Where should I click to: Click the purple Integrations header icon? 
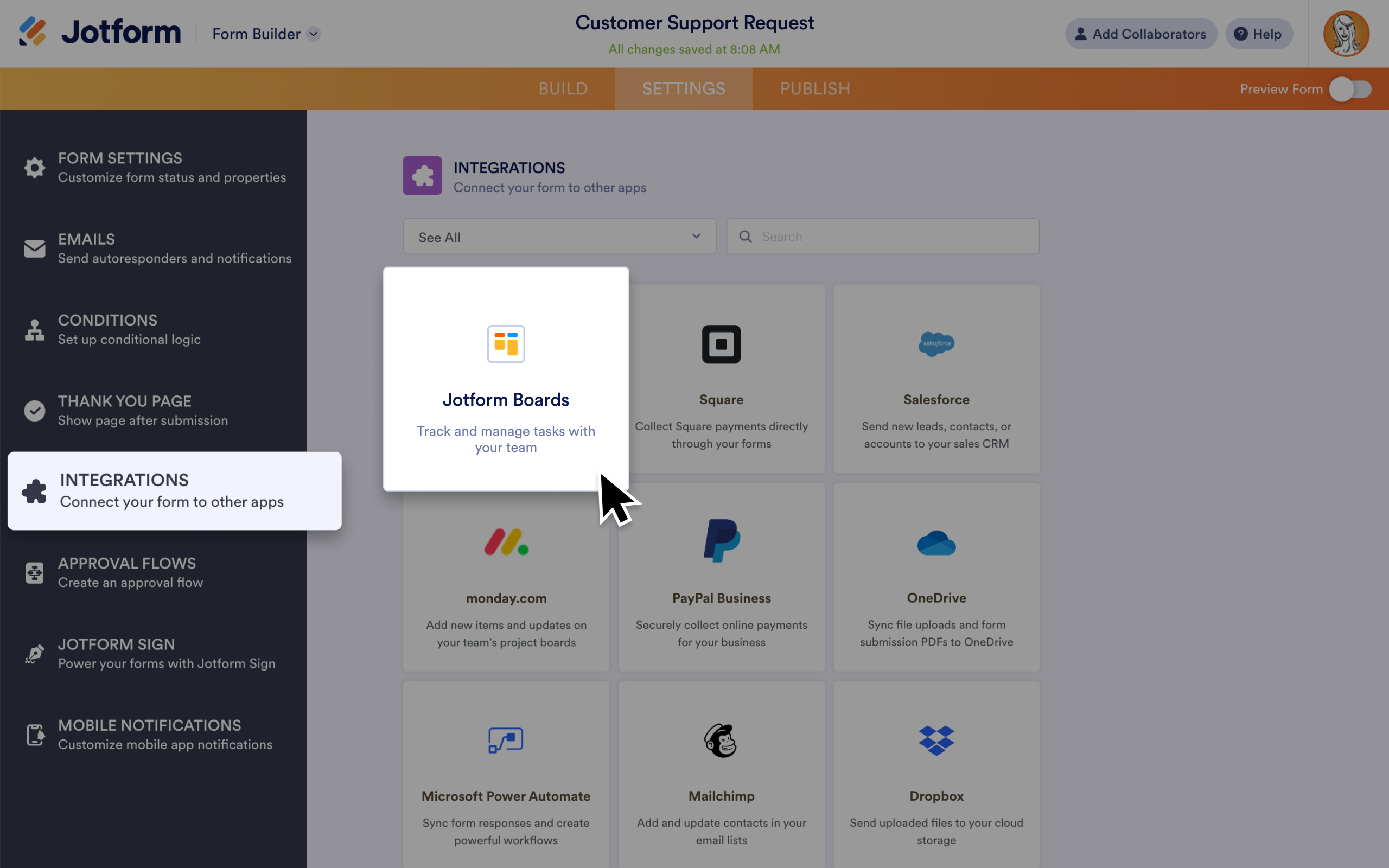point(422,176)
